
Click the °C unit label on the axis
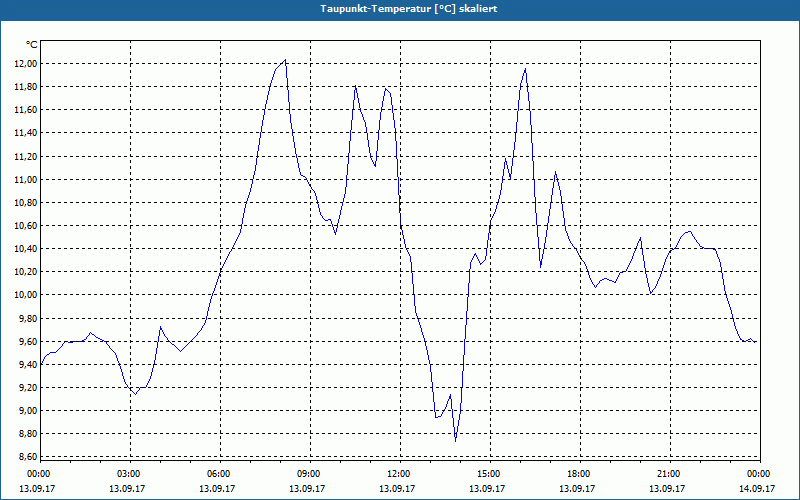pos(32,45)
